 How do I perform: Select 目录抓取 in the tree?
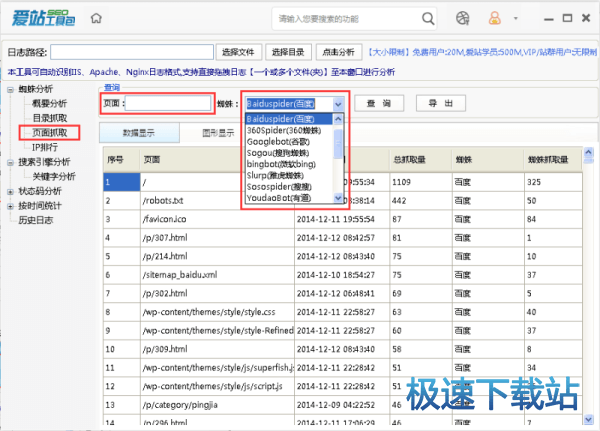pyautogui.click(x=49, y=118)
